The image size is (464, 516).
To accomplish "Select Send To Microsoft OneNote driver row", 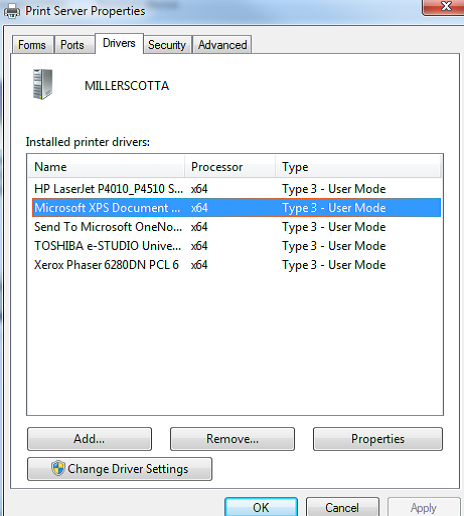I will 236,227.
